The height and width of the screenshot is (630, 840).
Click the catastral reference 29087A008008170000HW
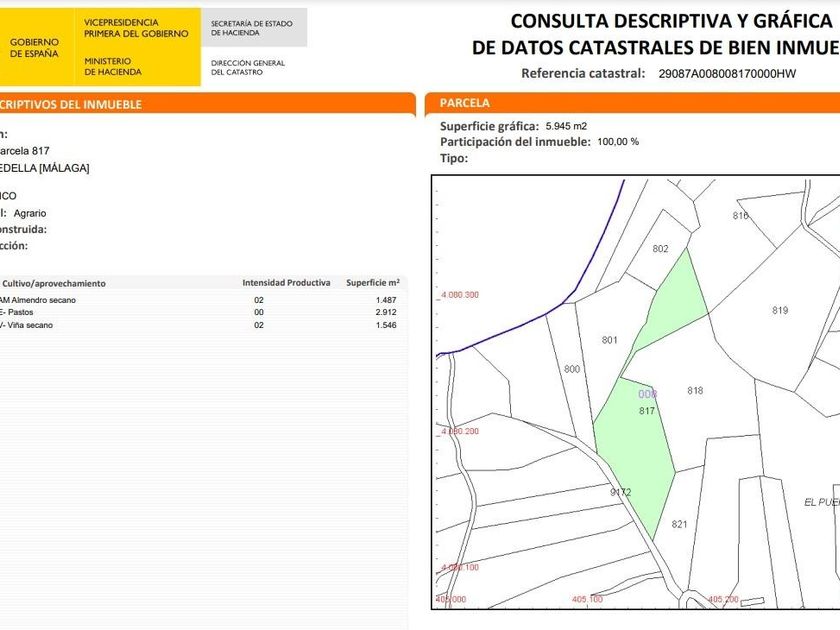tap(727, 74)
